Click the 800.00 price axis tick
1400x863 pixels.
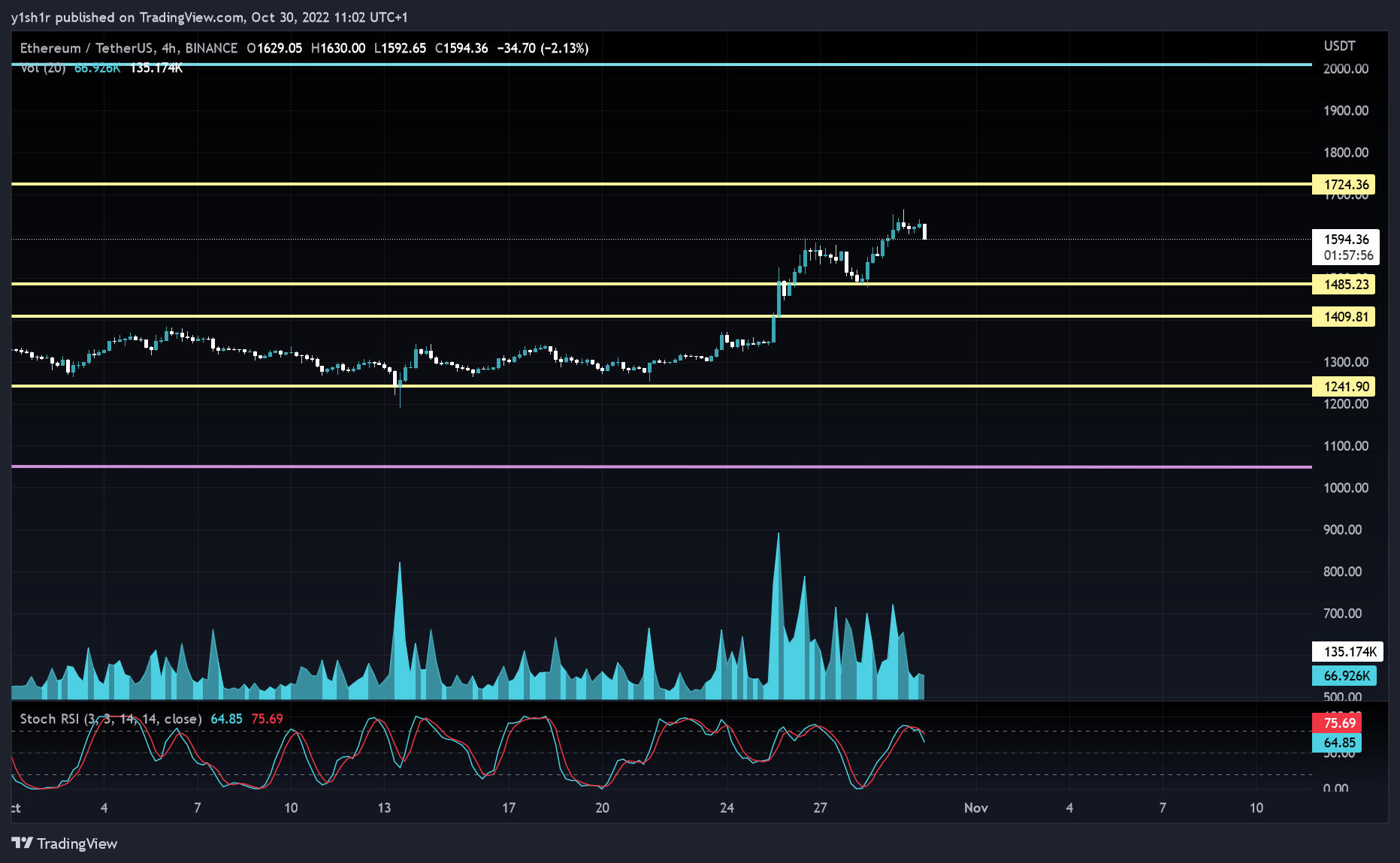(x=1342, y=572)
